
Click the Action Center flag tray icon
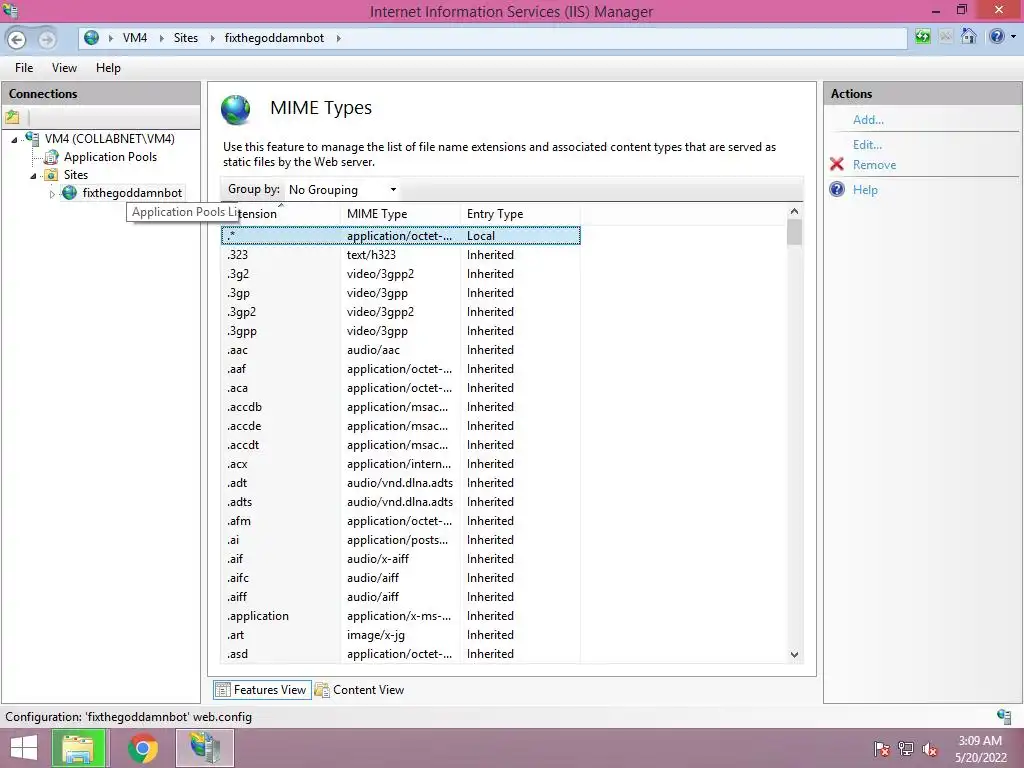882,749
